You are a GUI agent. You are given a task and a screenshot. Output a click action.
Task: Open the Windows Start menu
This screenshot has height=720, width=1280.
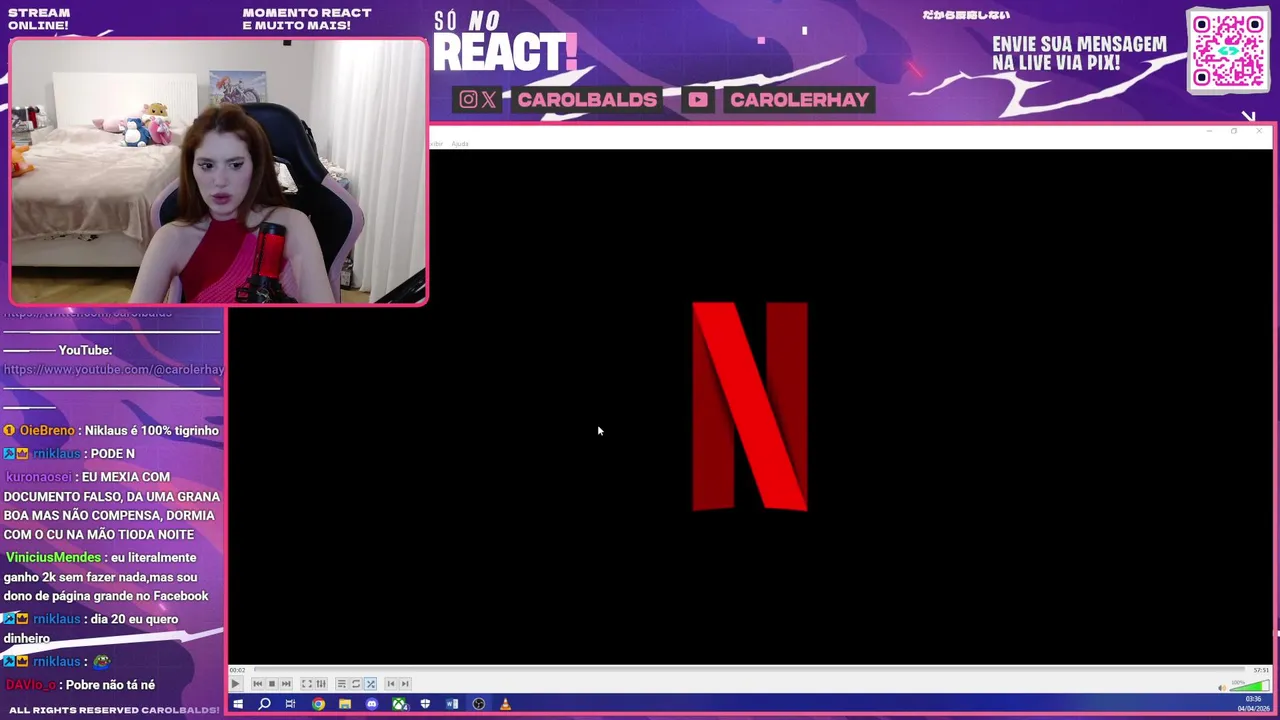coord(238,704)
